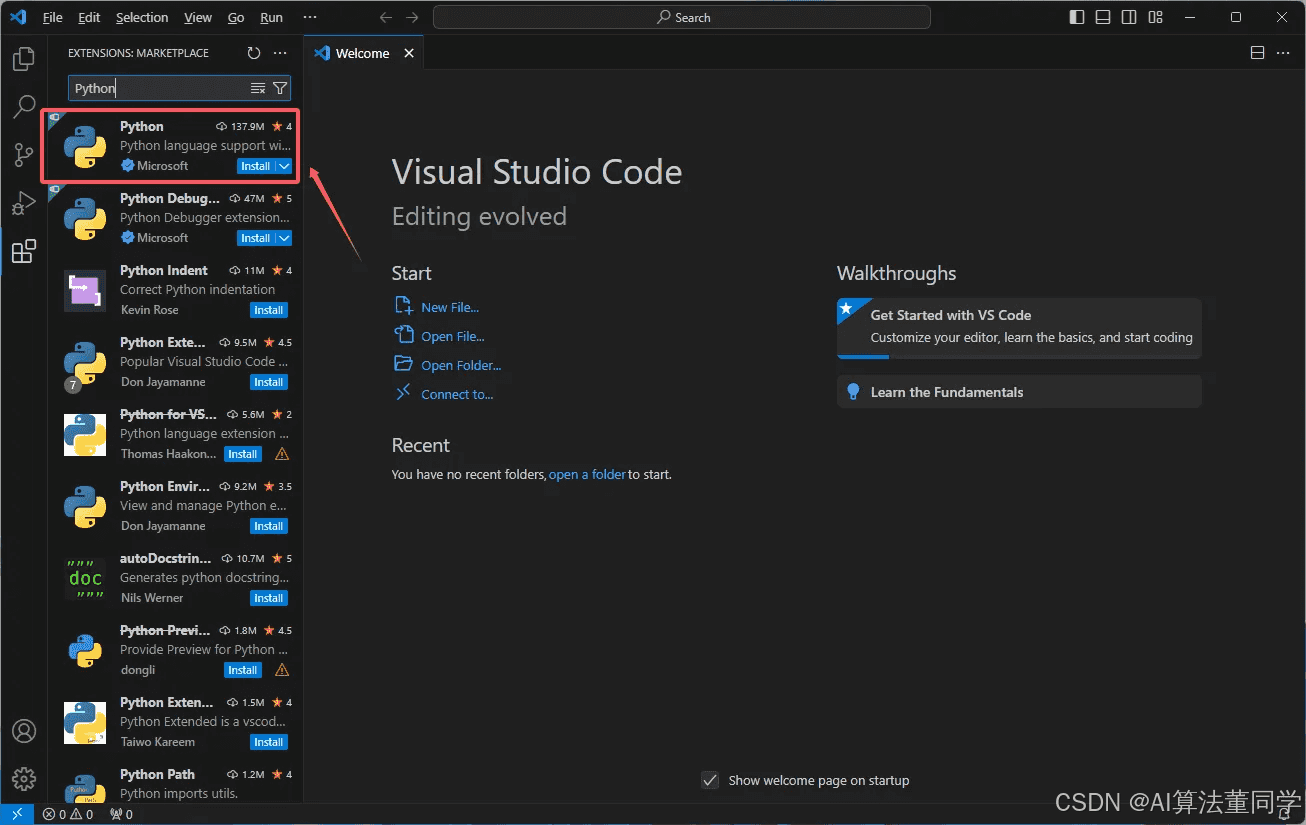Click the title bar Search command box
This screenshot has width=1306, height=825.
[682, 17]
